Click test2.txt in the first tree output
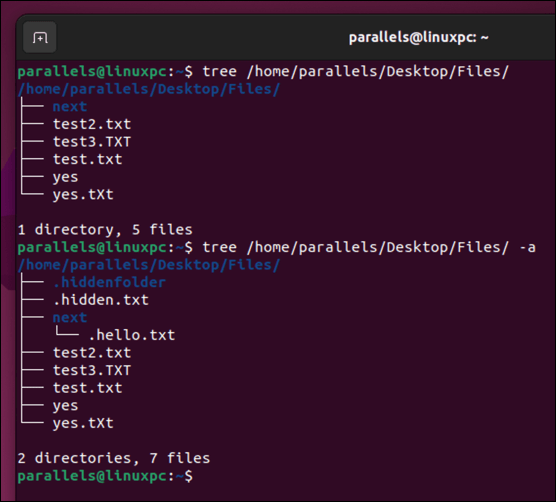The width and height of the screenshot is (556, 502). click(92, 124)
